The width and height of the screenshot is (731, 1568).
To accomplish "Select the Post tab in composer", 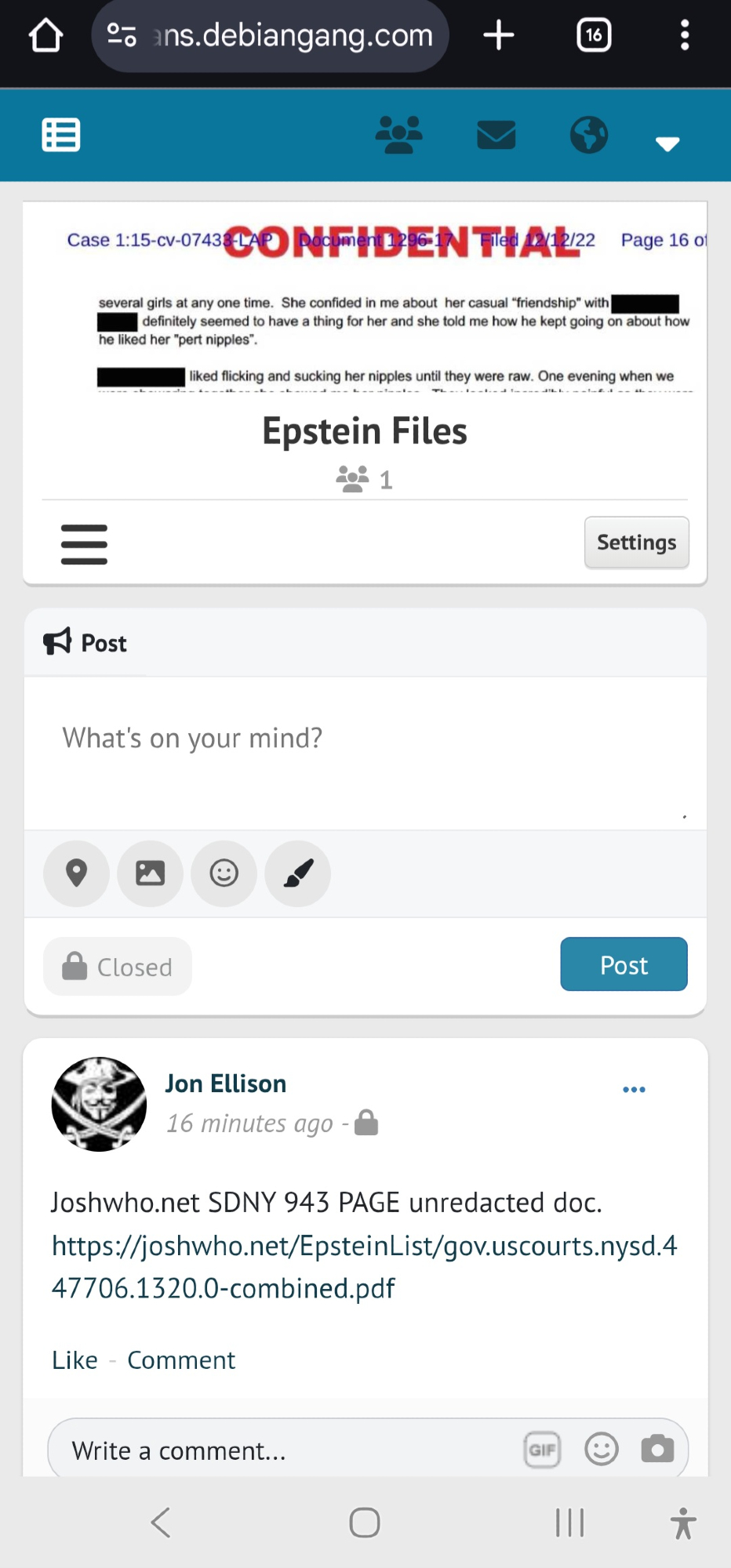I will coord(85,643).
